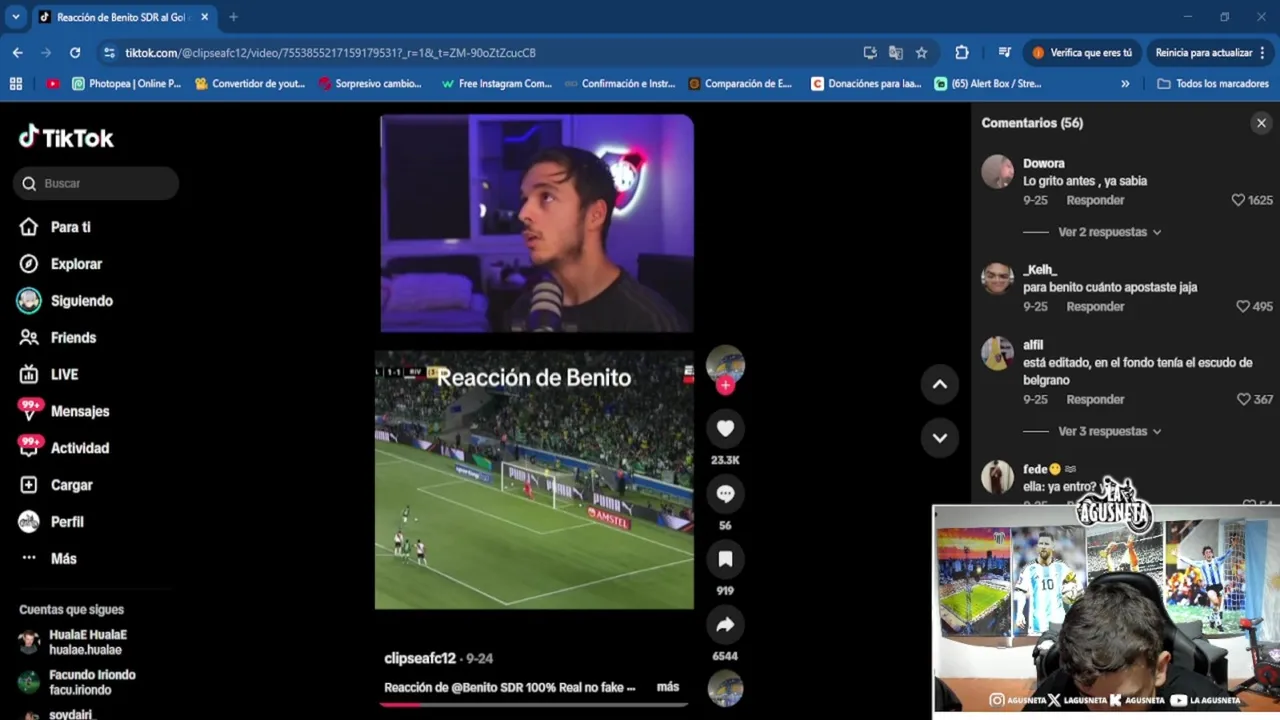Open the media control icon in toolbar

[x=1004, y=52]
